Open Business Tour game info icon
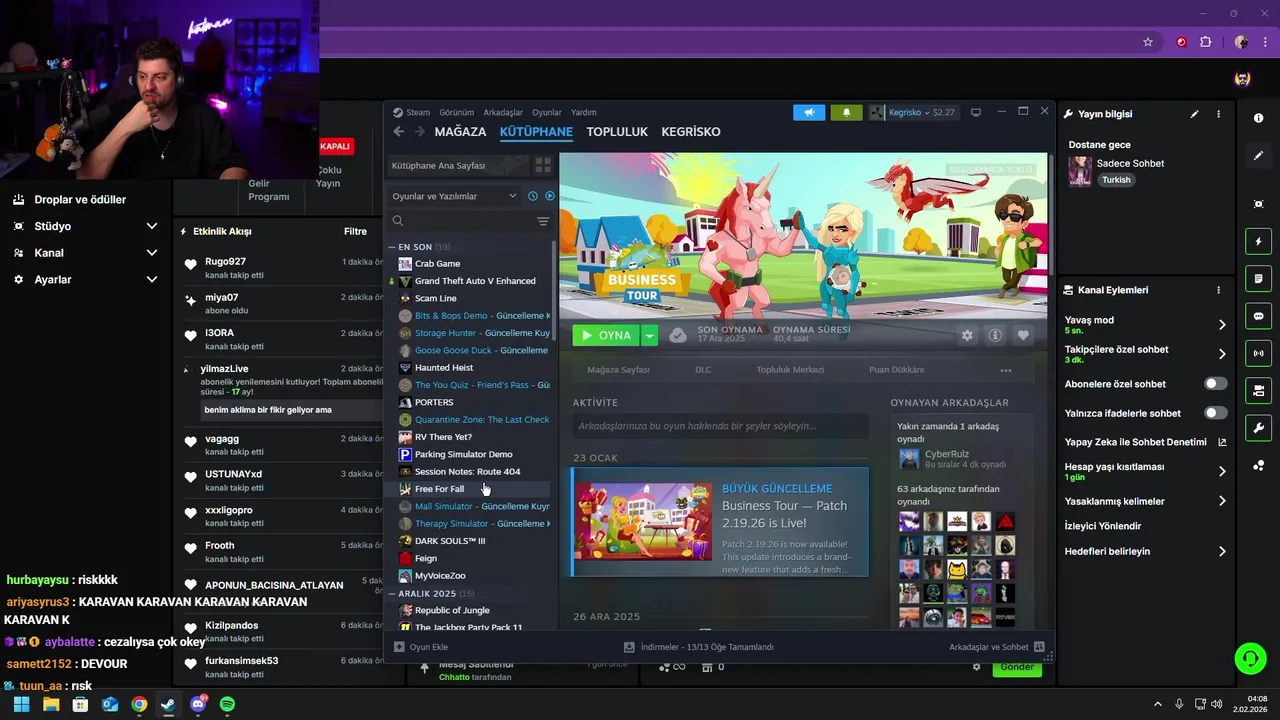Screen dimensions: 1280x720 click(x=995, y=335)
